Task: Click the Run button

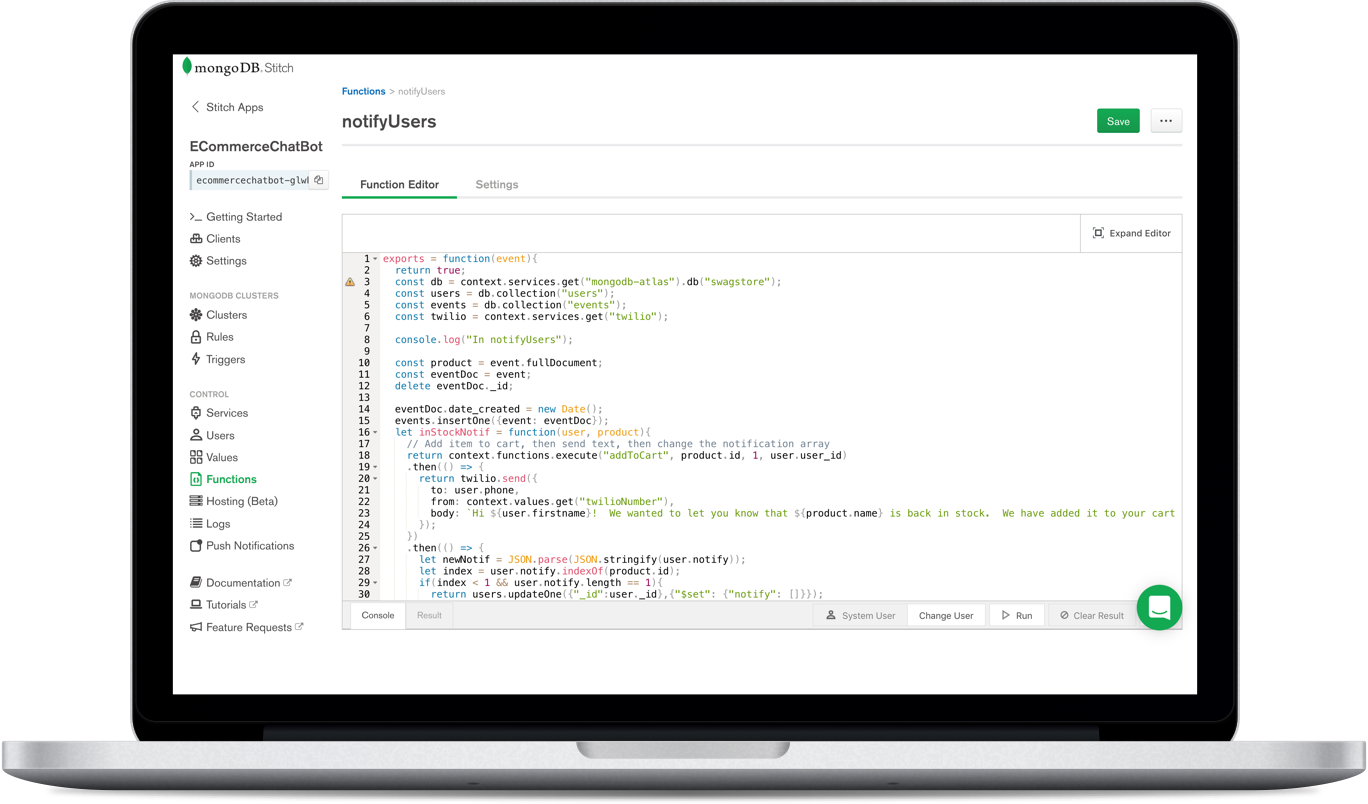Action: point(1017,616)
